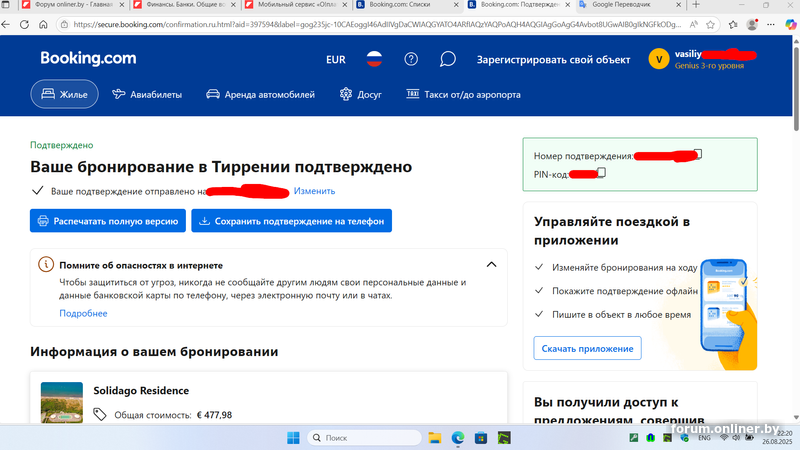The height and width of the screenshot is (450, 800).
Task: Open Microsoft Edge taskbar icon
Action: (458, 438)
